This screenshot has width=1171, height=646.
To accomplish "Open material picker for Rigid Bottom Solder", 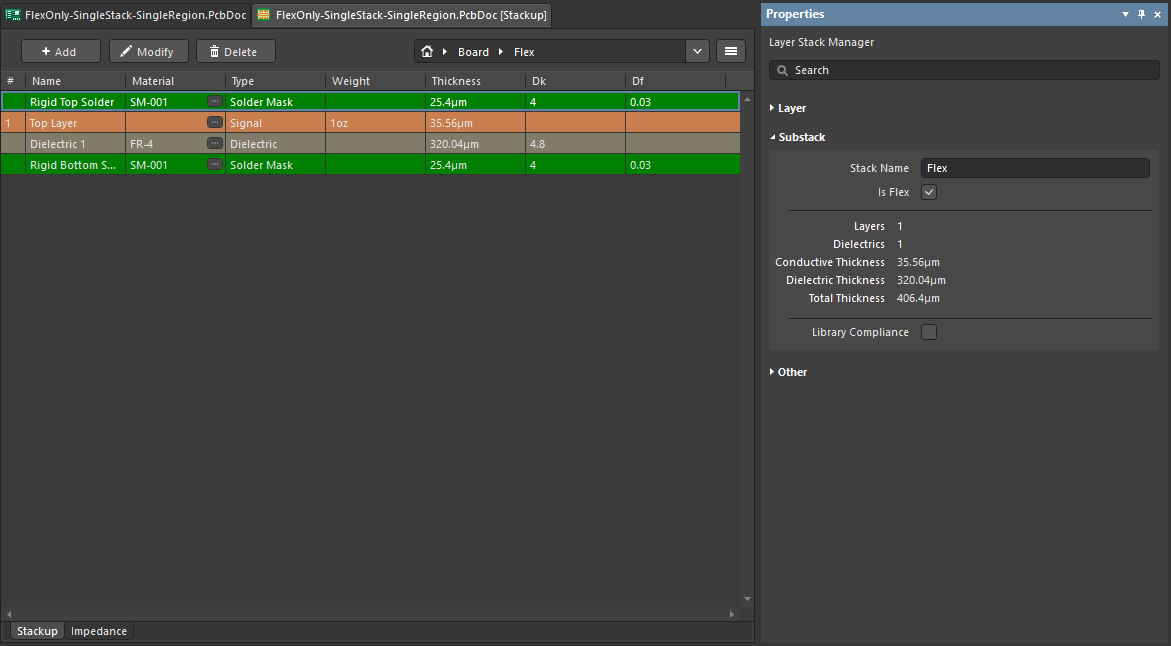I will pos(215,165).
